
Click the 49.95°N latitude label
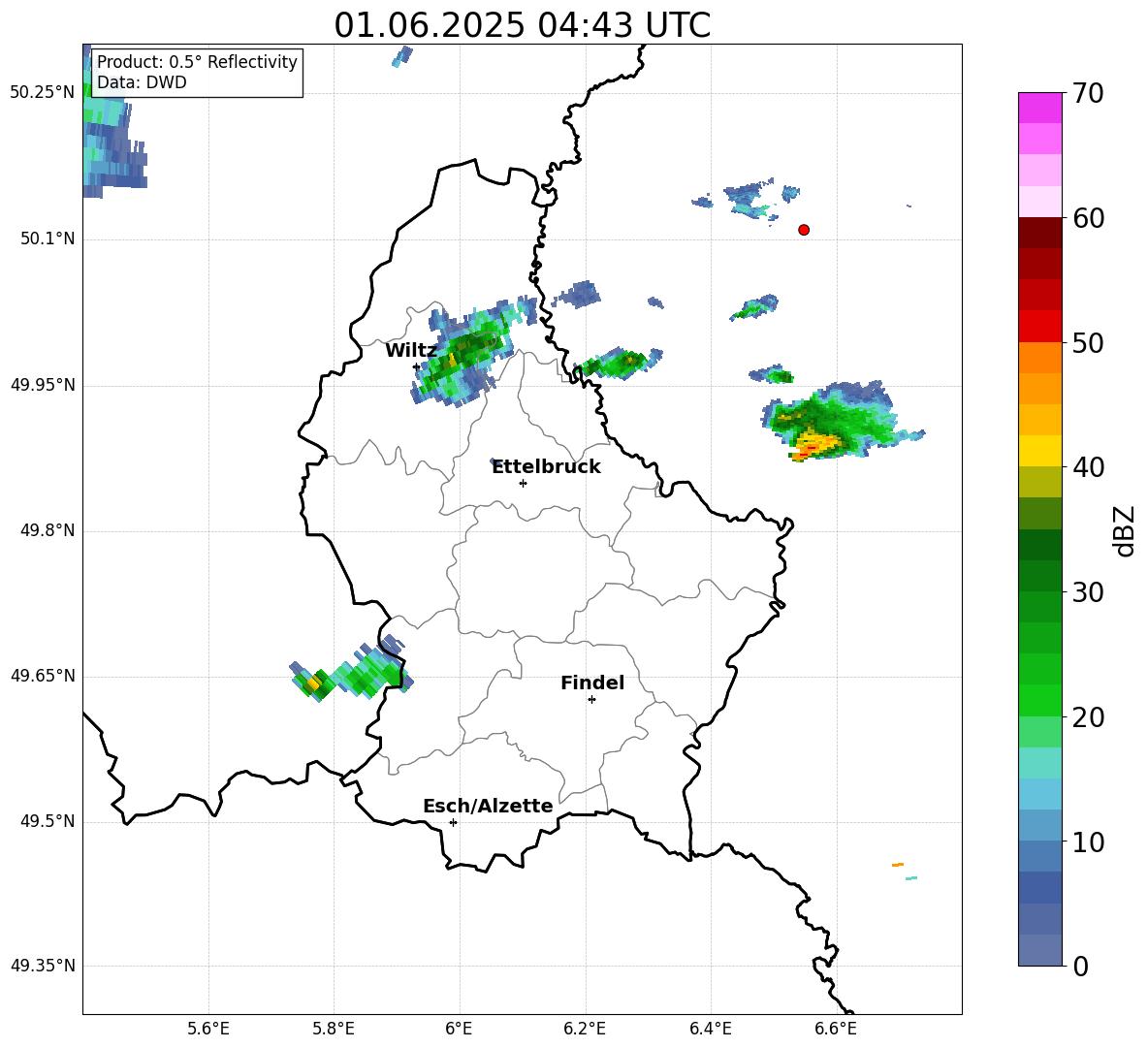(x=43, y=385)
